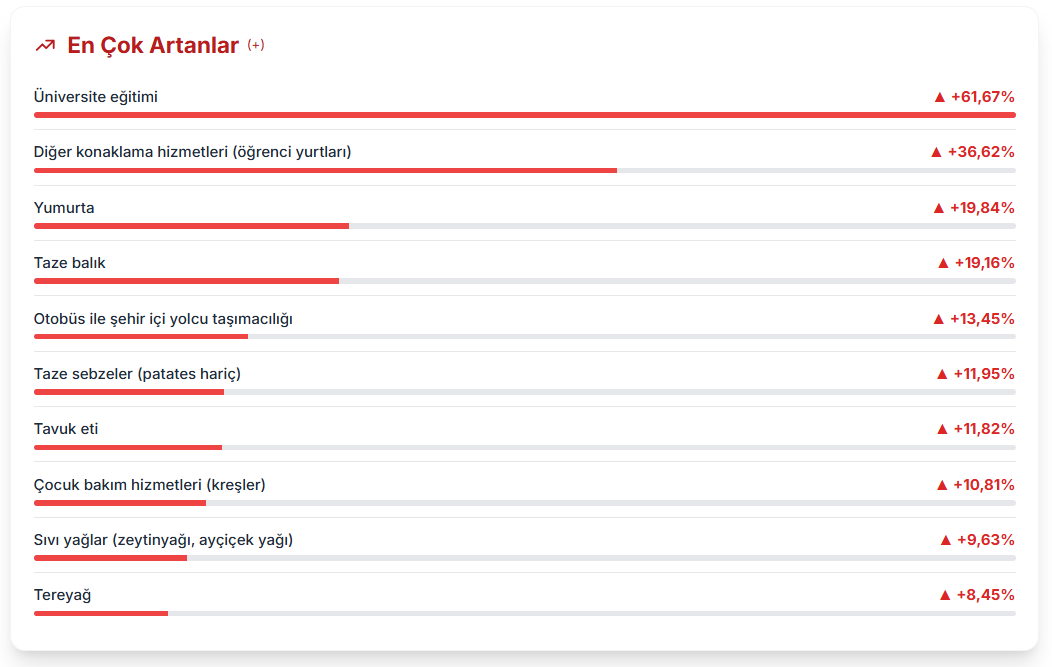Click the up-triangle next to +36,62%

click(936, 152)
